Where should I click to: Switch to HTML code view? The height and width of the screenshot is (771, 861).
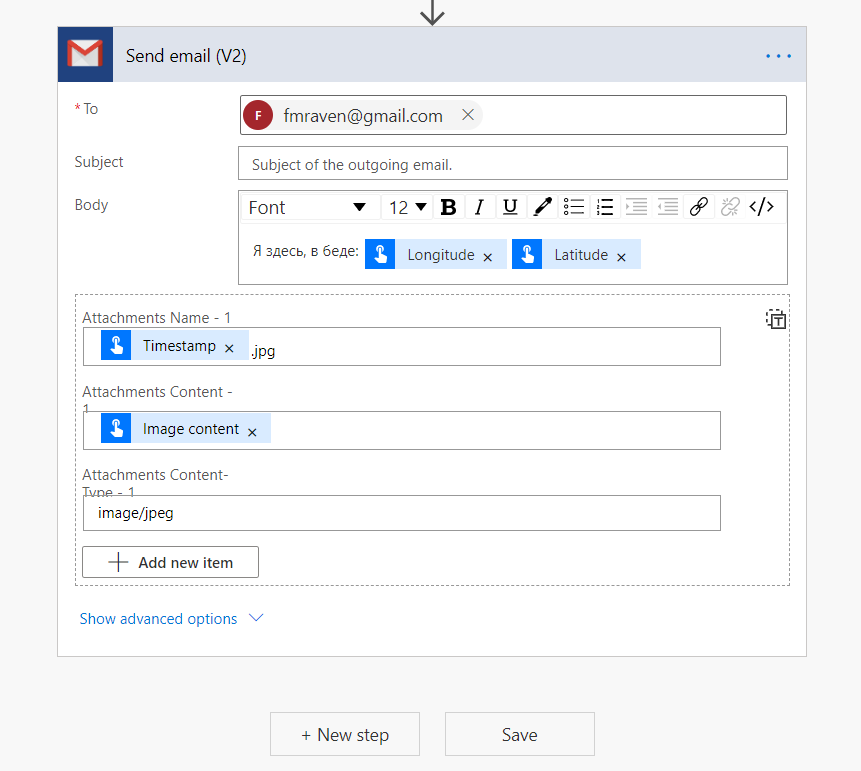tap(762, 207)
